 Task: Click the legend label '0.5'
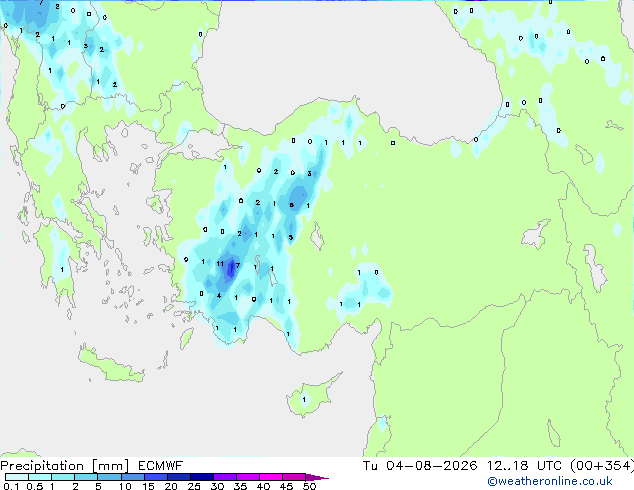[x=34, y=486]
